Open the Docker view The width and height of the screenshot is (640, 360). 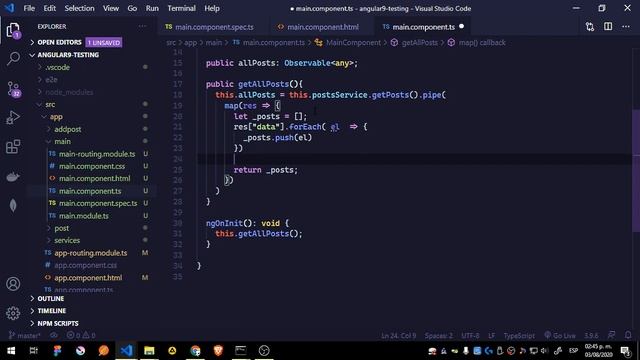pos(13,176)
